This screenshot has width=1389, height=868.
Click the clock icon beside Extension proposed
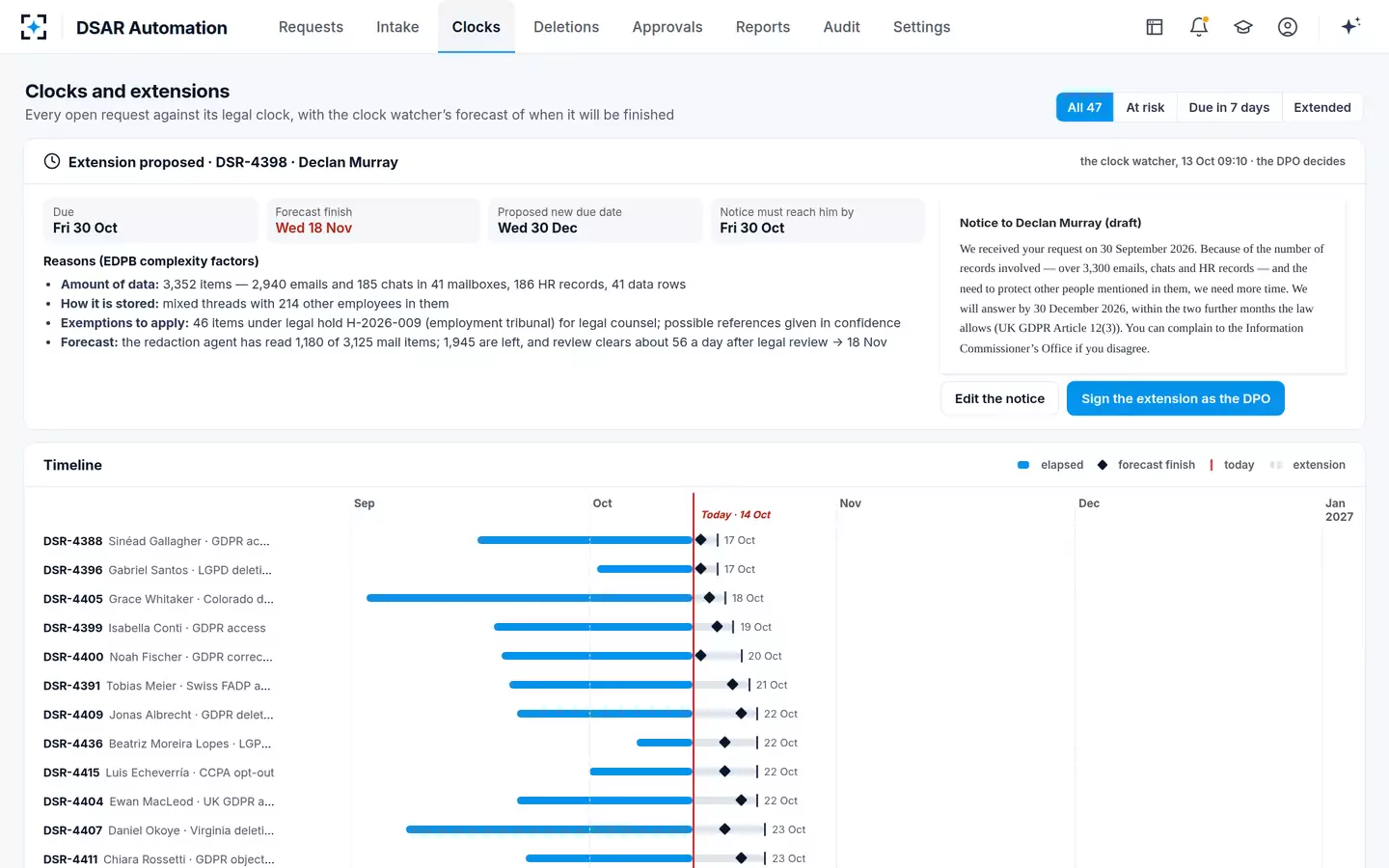(52, 161)
